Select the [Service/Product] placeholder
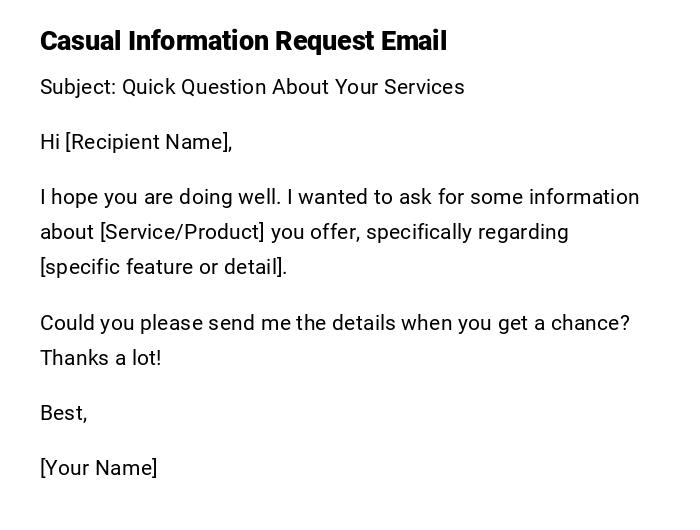 coord(182,232)
